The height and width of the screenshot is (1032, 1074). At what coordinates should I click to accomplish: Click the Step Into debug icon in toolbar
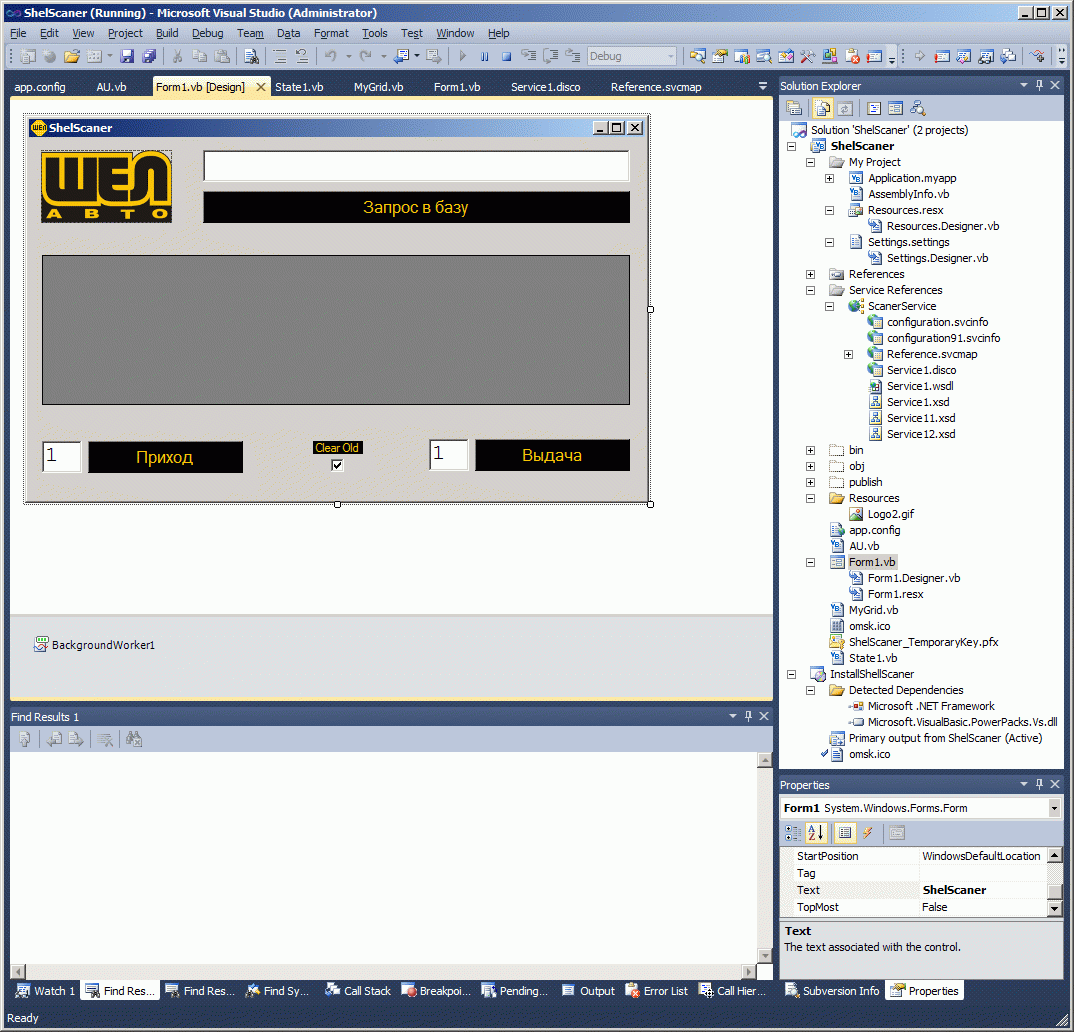click(529, 56)
